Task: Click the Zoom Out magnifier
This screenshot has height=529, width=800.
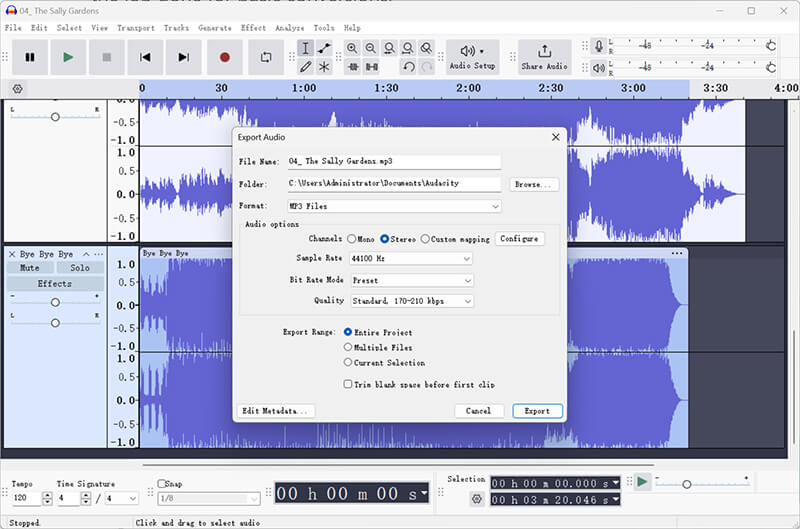Action: 370,48
